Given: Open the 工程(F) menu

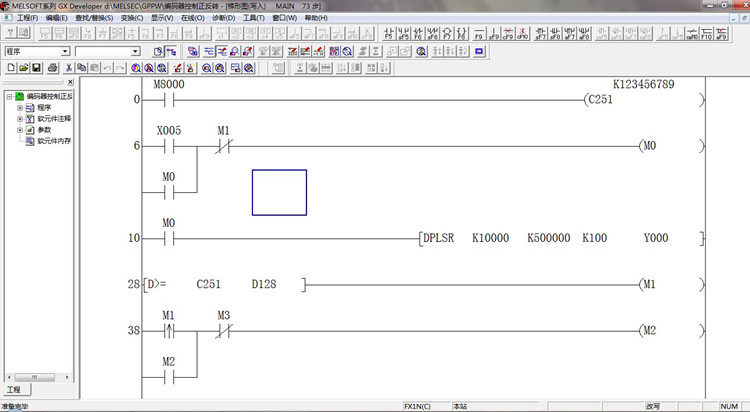Looking at the screenshot, I should coord(27,18).
